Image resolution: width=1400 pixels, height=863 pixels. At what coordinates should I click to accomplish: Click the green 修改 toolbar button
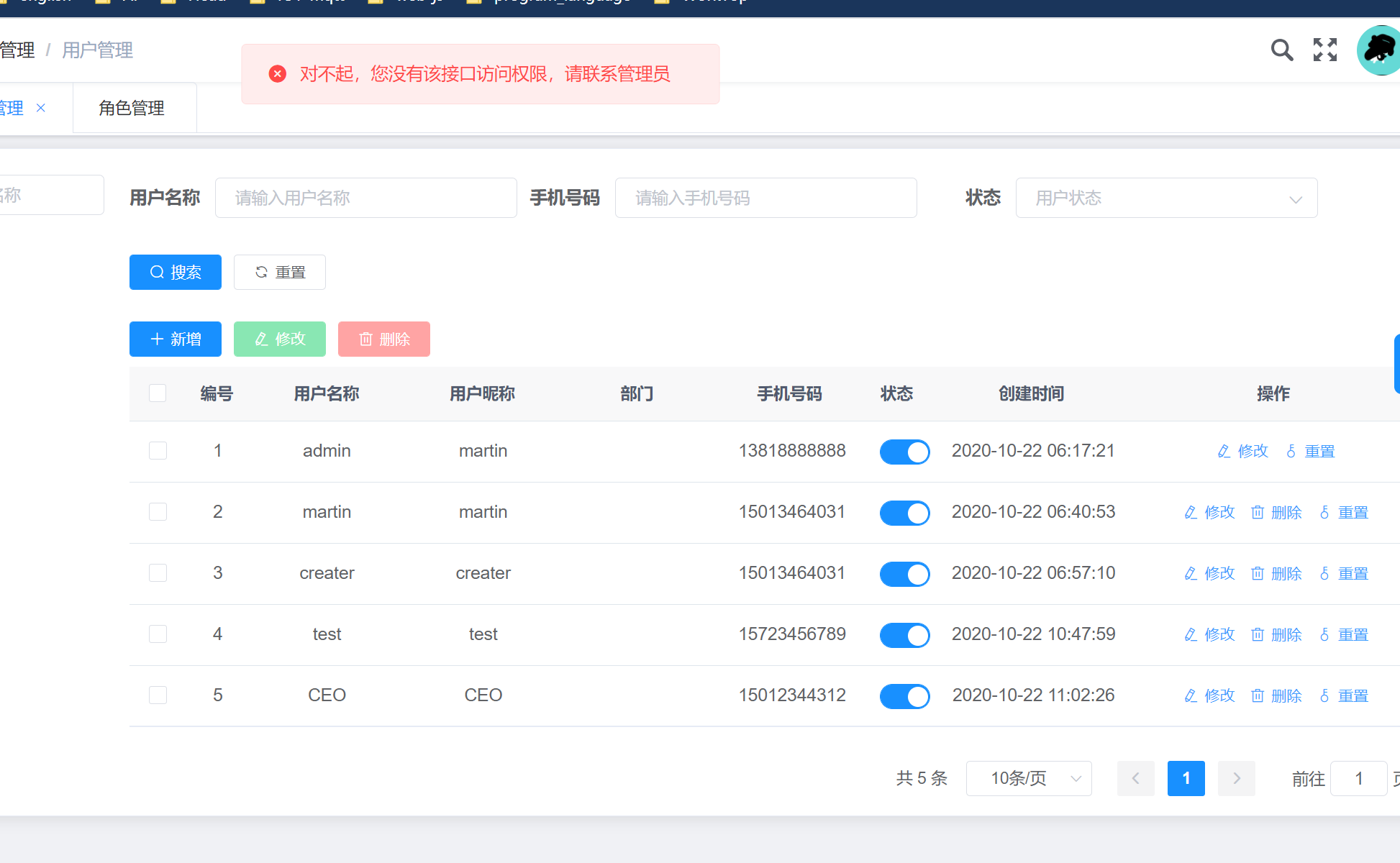coord(280,339)
